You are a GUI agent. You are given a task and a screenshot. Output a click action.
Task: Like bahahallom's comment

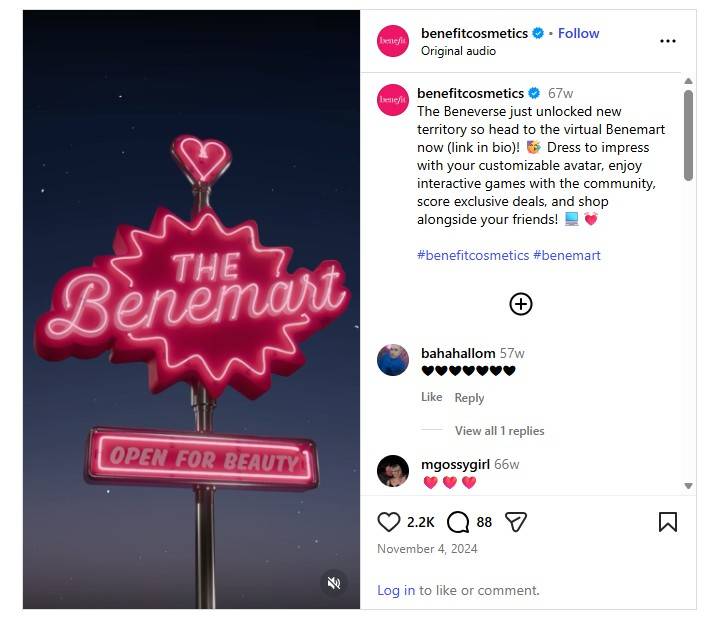(431, 398)
